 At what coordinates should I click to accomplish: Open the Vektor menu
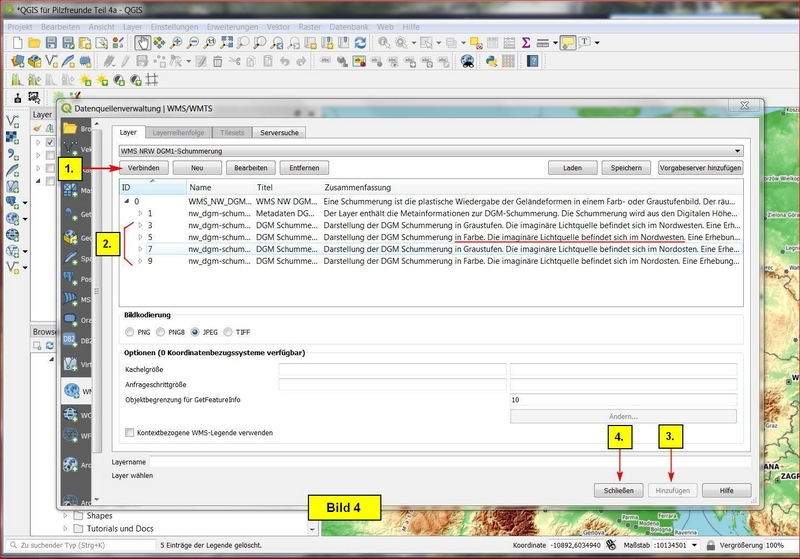pos(278,27)
